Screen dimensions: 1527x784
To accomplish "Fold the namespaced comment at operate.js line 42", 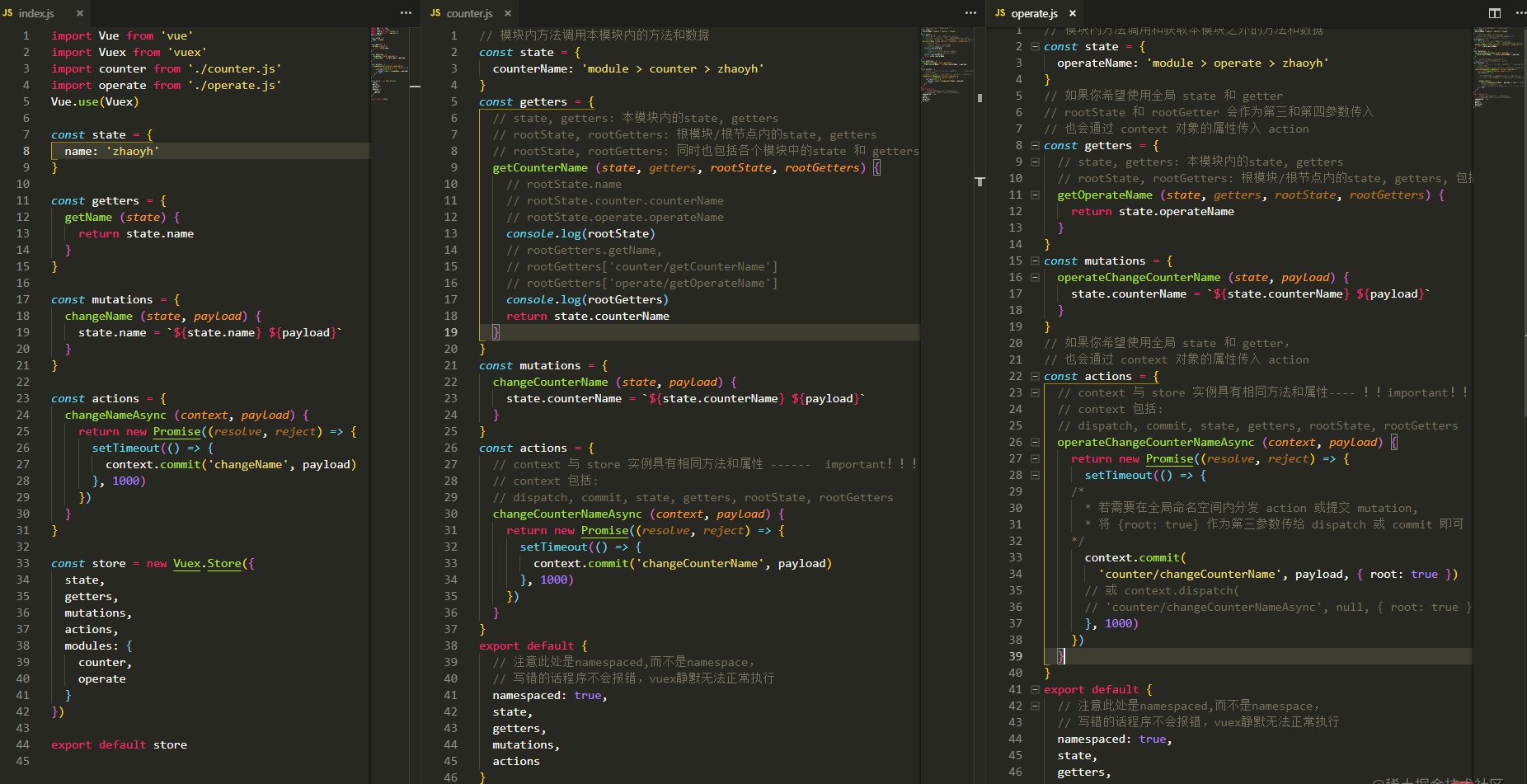I will [x=1035, y=707].
